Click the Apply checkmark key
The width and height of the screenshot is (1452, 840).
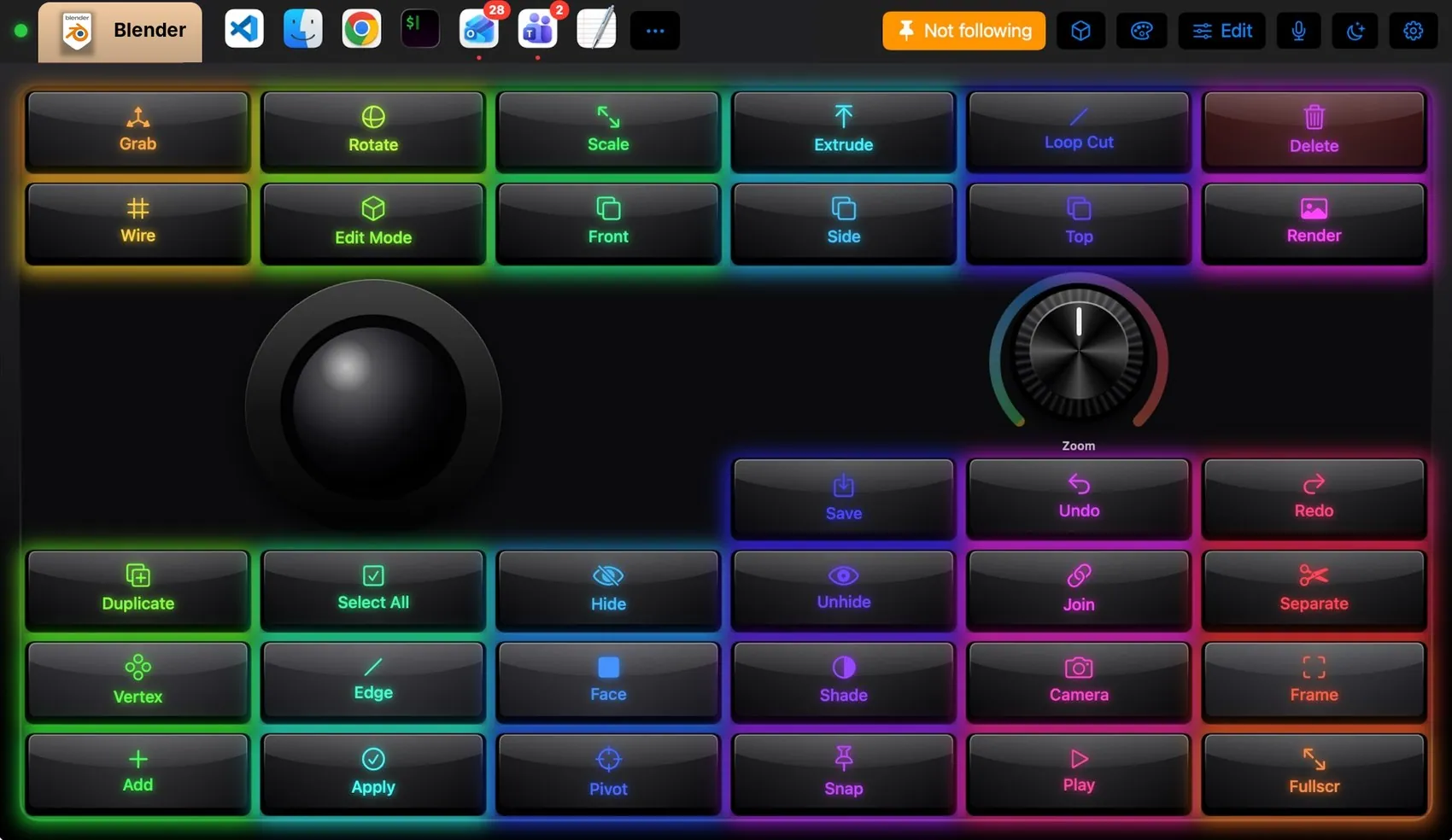[x=373, y=773]
